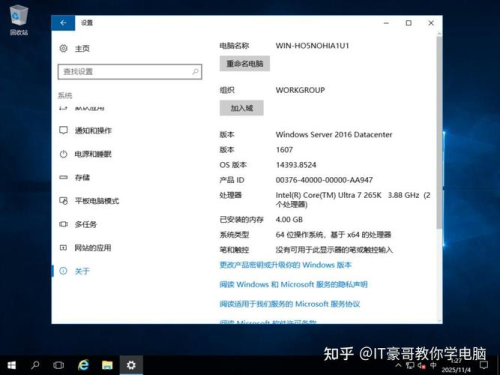500x375 pixels.
Task: Minimize the Settings window
Action: 386,23
